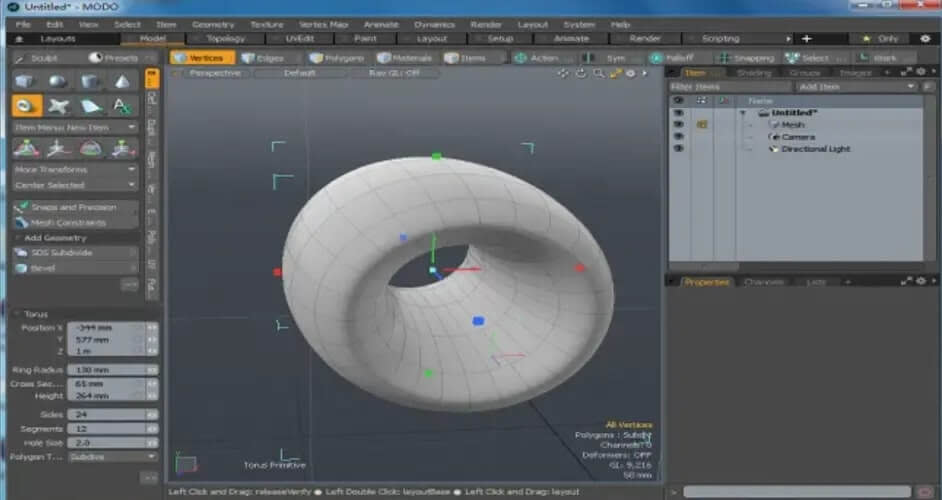Click the viewport pan arrows icon

pyautogui.click(x=563, y=73)
